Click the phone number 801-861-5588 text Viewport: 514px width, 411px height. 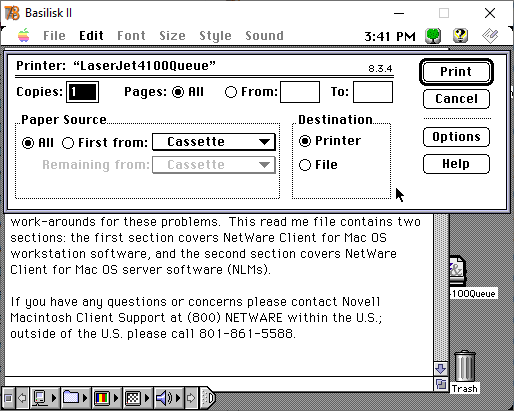[x=247, y=334]
